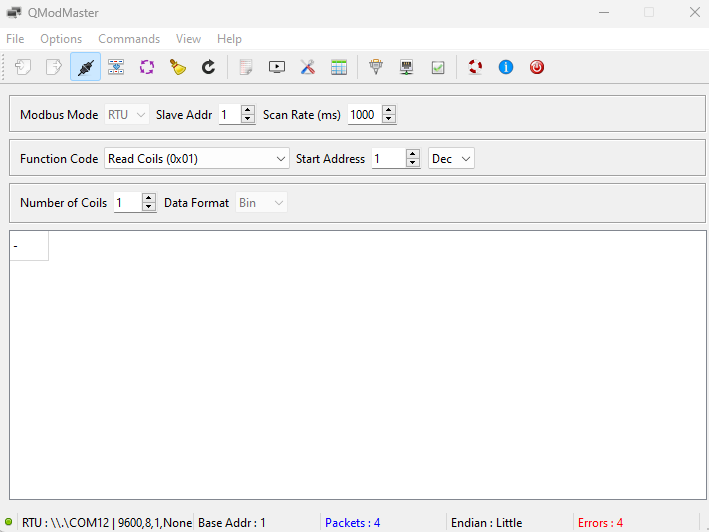Screen dimensions: 709x532
Task: Clear the table with the broom icon
Action: (178, 67)
